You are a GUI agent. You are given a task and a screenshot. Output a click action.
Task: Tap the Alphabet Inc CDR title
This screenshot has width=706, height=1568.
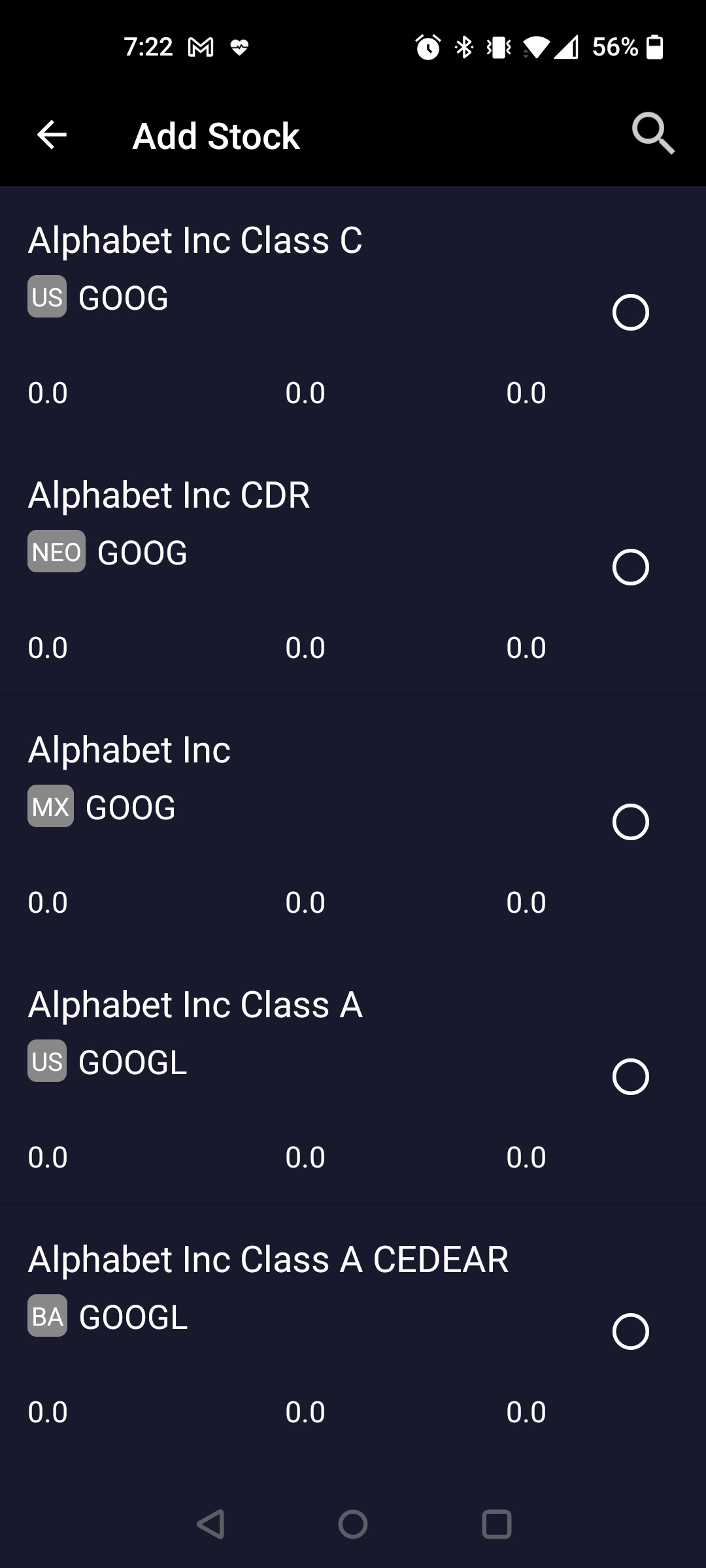169,495
